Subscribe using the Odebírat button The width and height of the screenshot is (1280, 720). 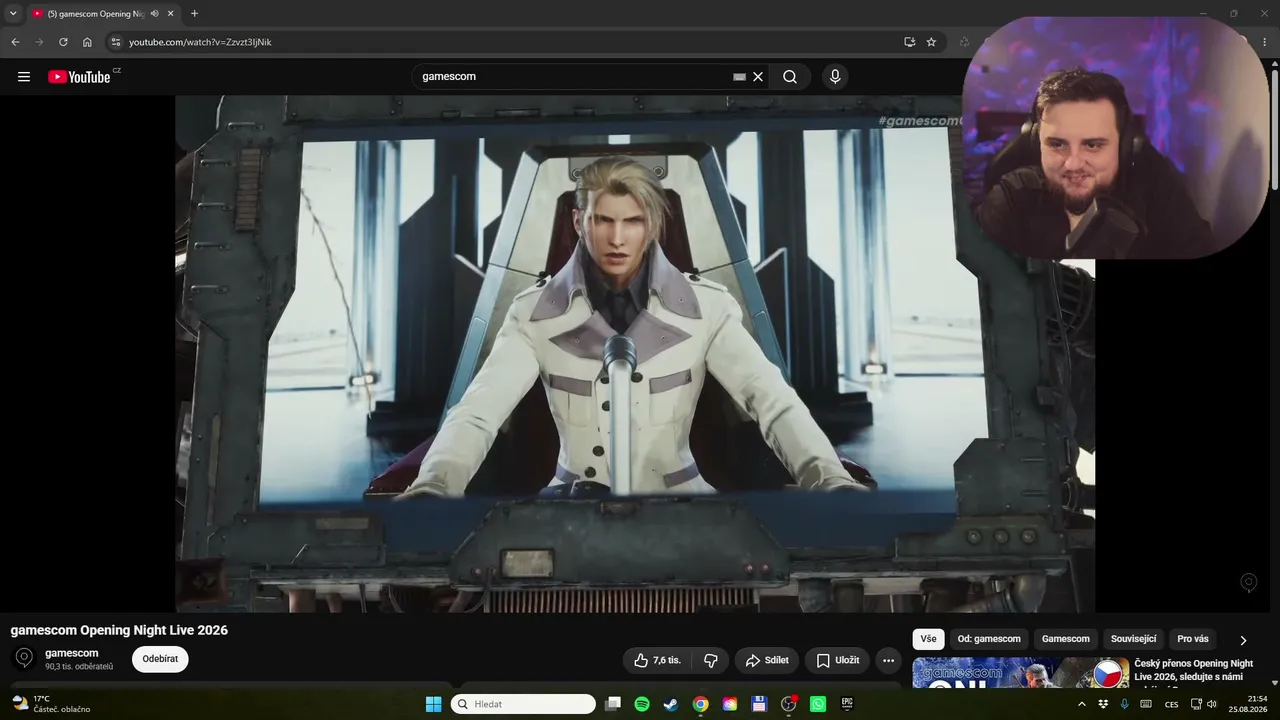pyautogui.click(x=160, y=659)
